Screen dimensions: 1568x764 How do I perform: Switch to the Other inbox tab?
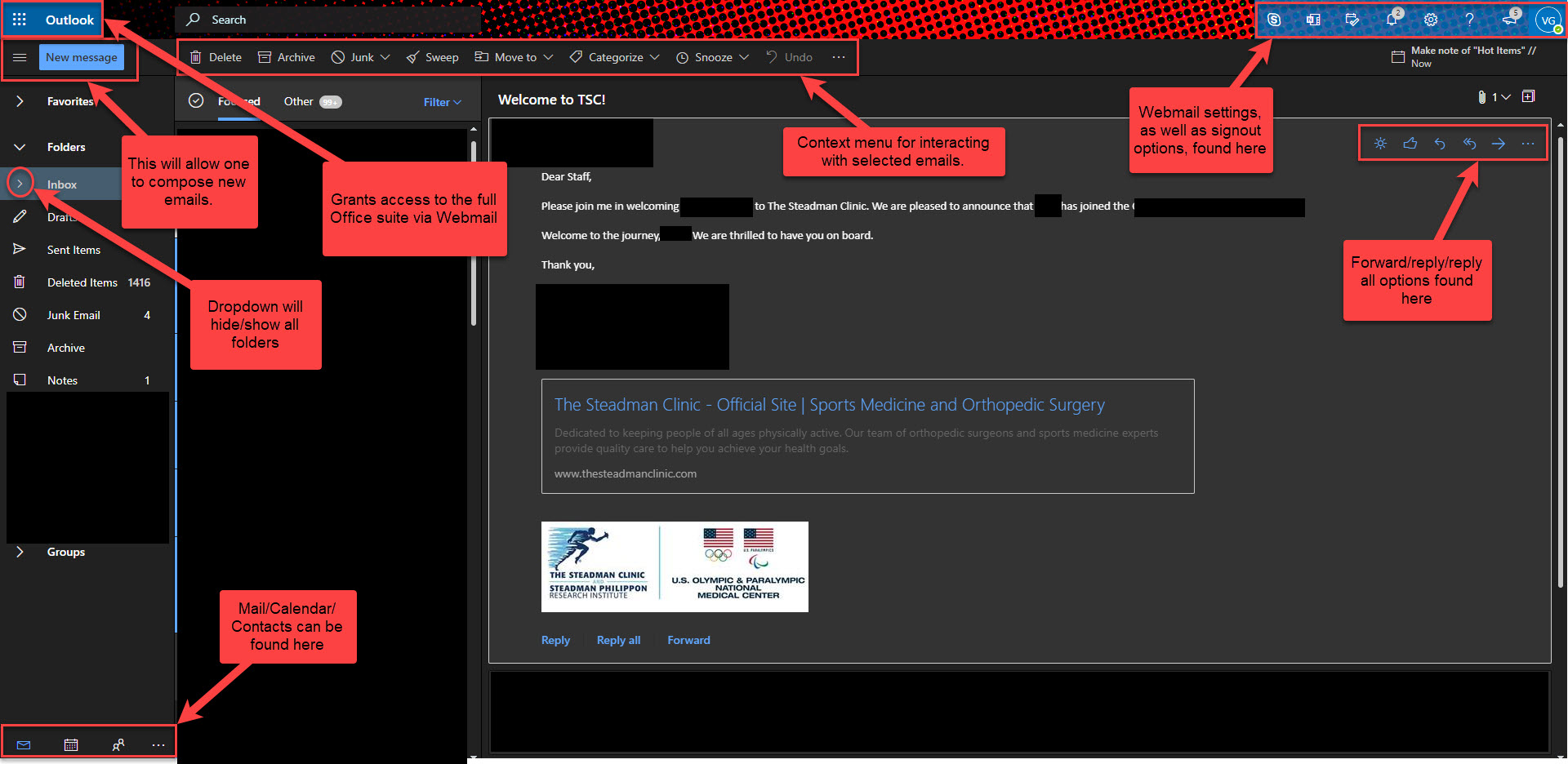(313, 101)
